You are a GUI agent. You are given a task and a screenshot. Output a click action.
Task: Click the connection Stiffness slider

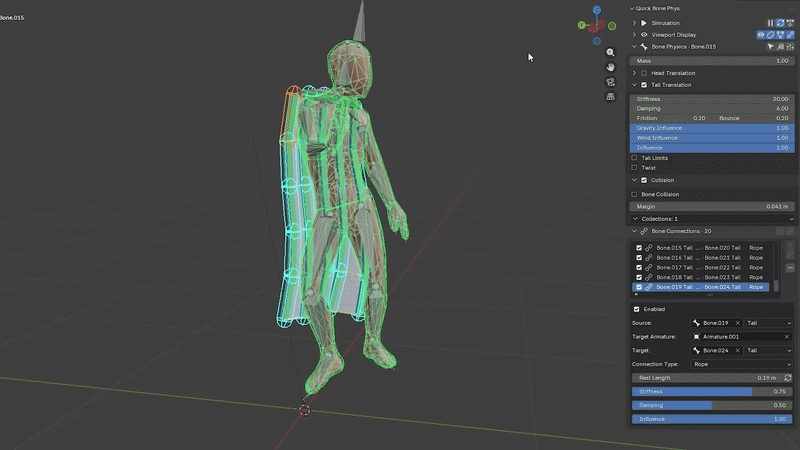712,392
